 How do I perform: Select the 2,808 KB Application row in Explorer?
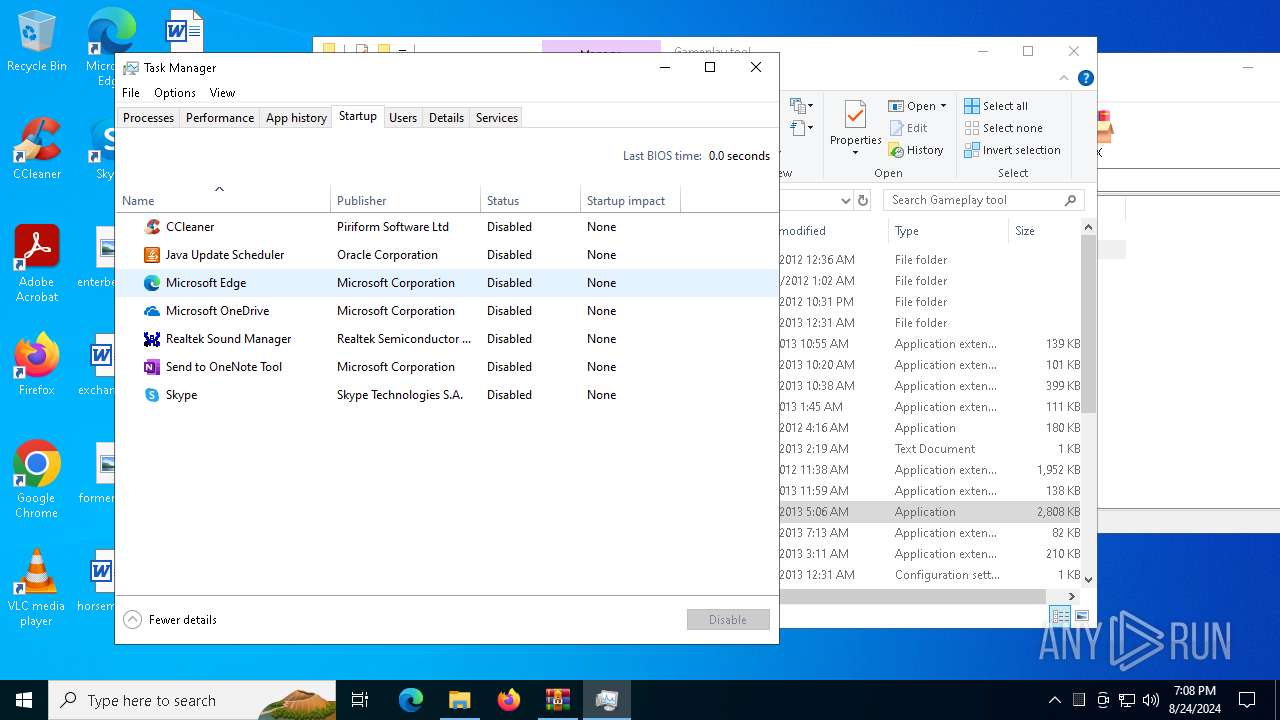pos(930,512)
